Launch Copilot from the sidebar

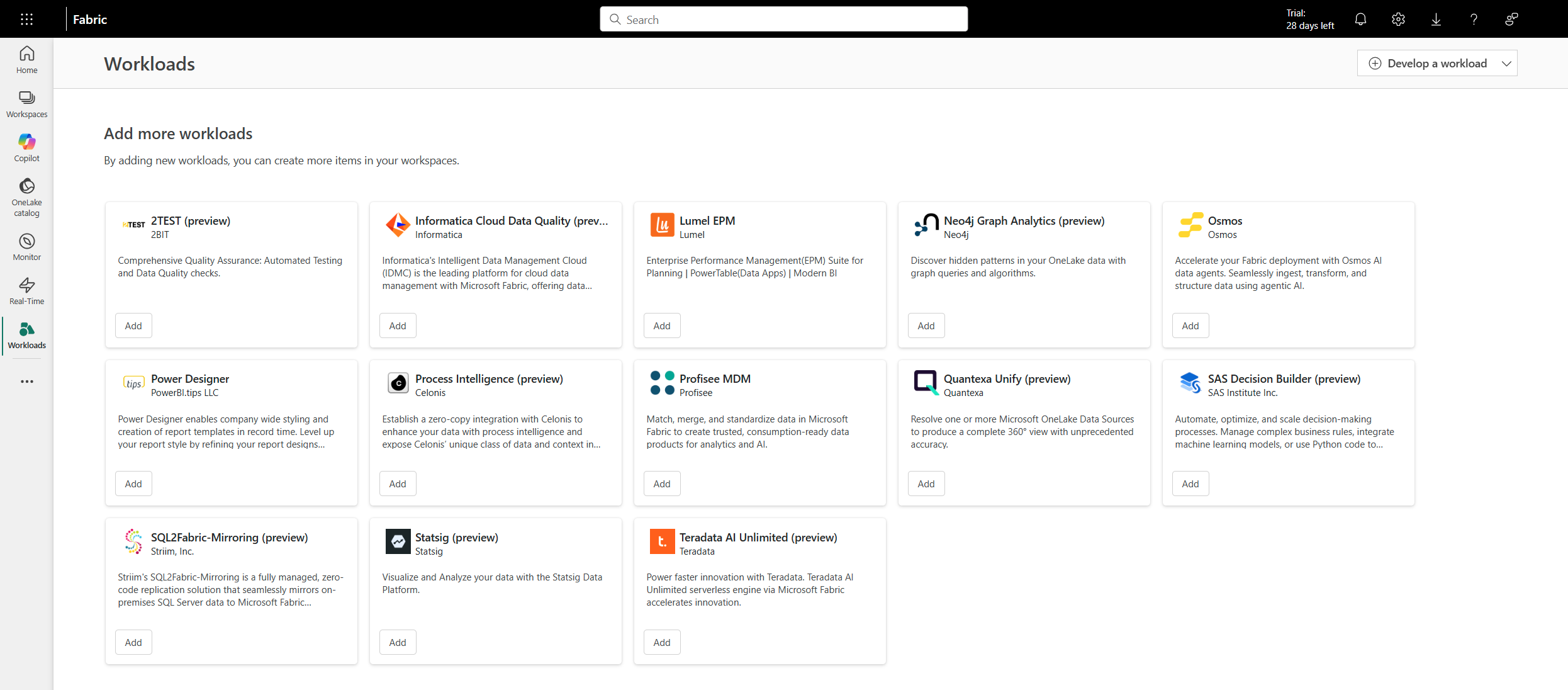pyautogui.click(x=26, y=148)
